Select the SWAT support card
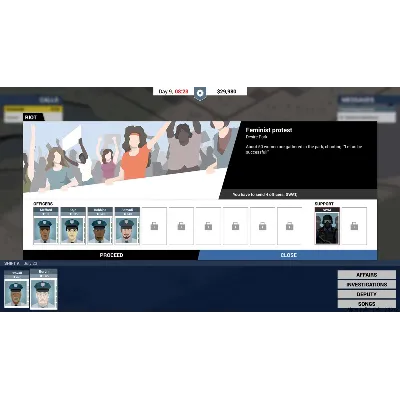The image size is (400, 400). click(327, 226)
